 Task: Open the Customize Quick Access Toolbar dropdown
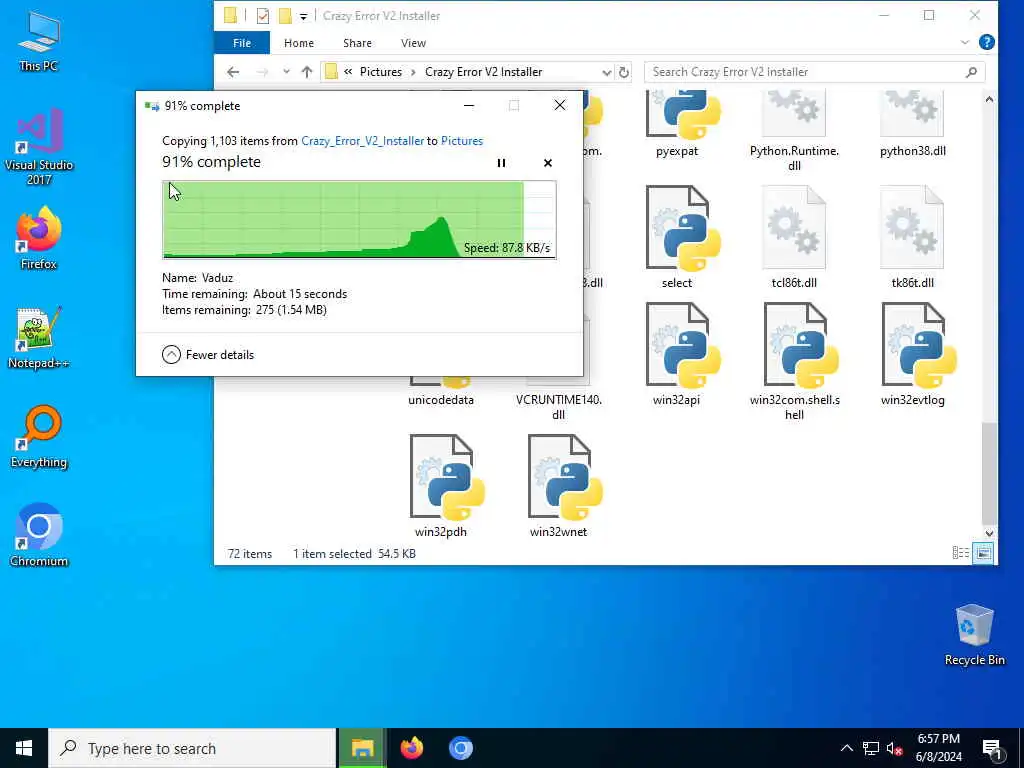[304, 16]
